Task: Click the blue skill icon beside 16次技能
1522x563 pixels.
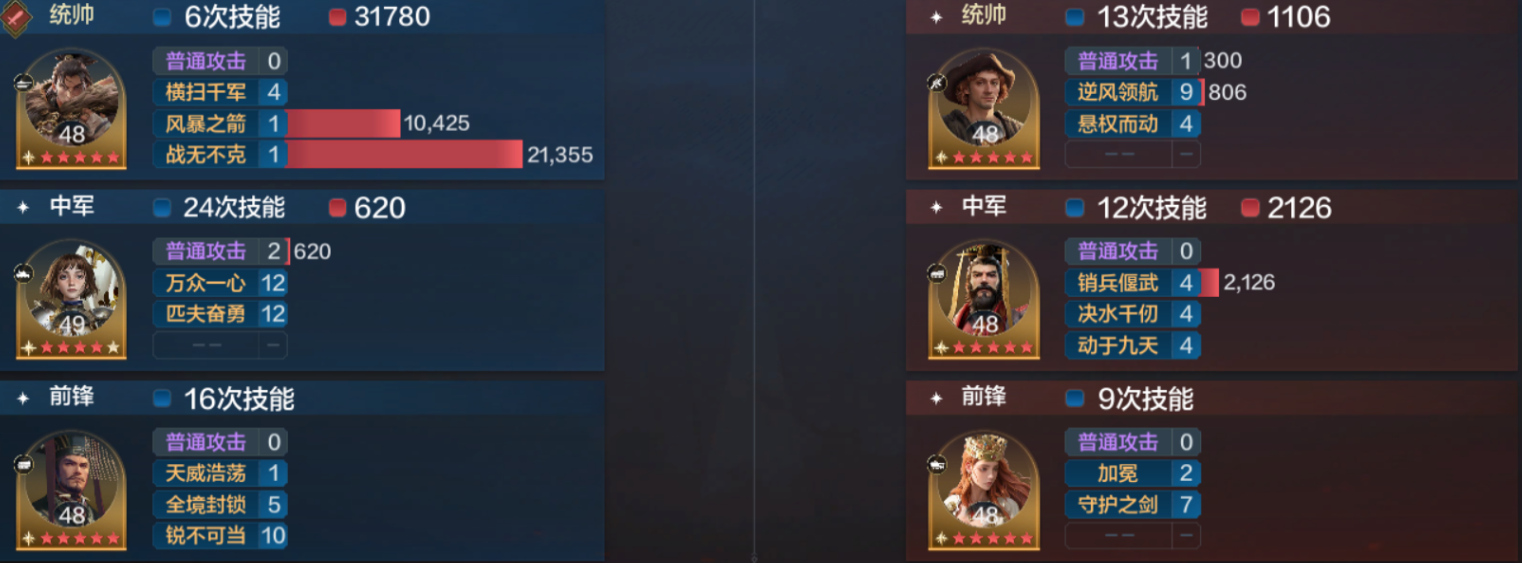Action: point(162,399)
